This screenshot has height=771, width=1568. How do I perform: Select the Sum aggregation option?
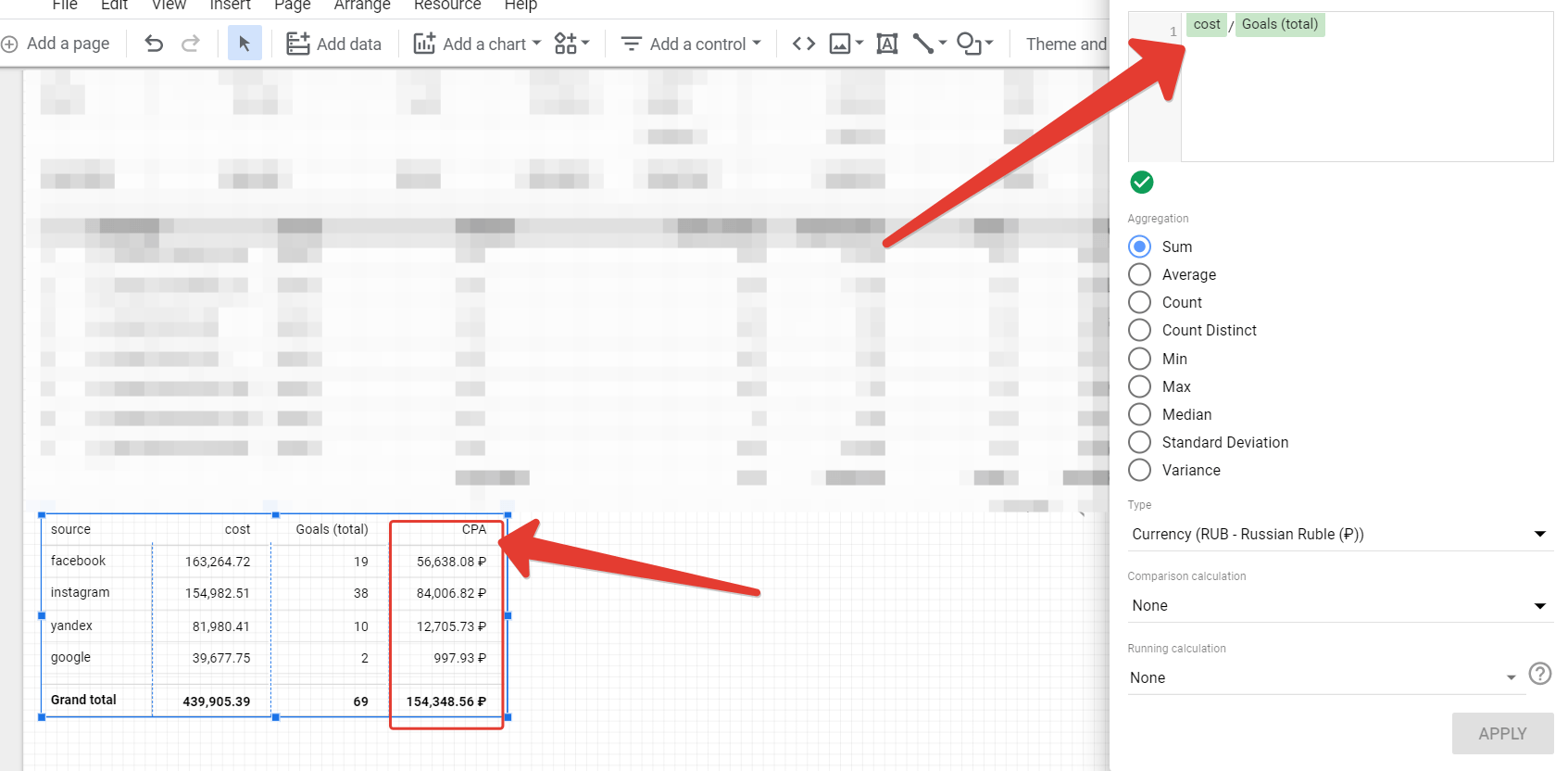click(x=1140, y=246)
